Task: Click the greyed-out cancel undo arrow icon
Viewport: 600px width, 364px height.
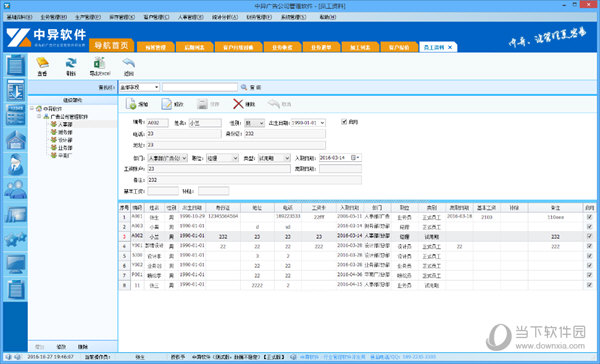Action: pos(274,103)
